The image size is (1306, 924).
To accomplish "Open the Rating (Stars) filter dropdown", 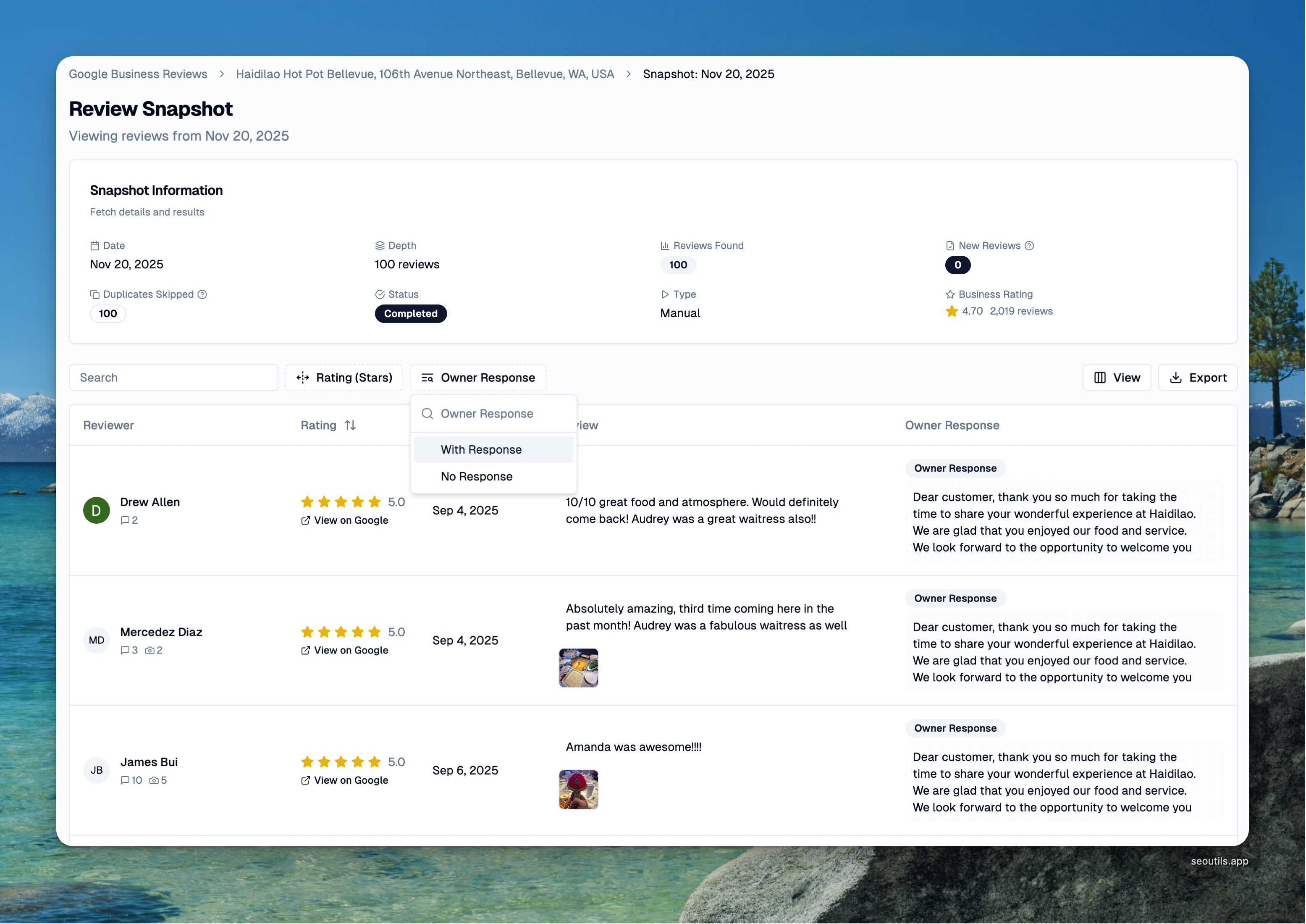I will [x=344, y=378].
